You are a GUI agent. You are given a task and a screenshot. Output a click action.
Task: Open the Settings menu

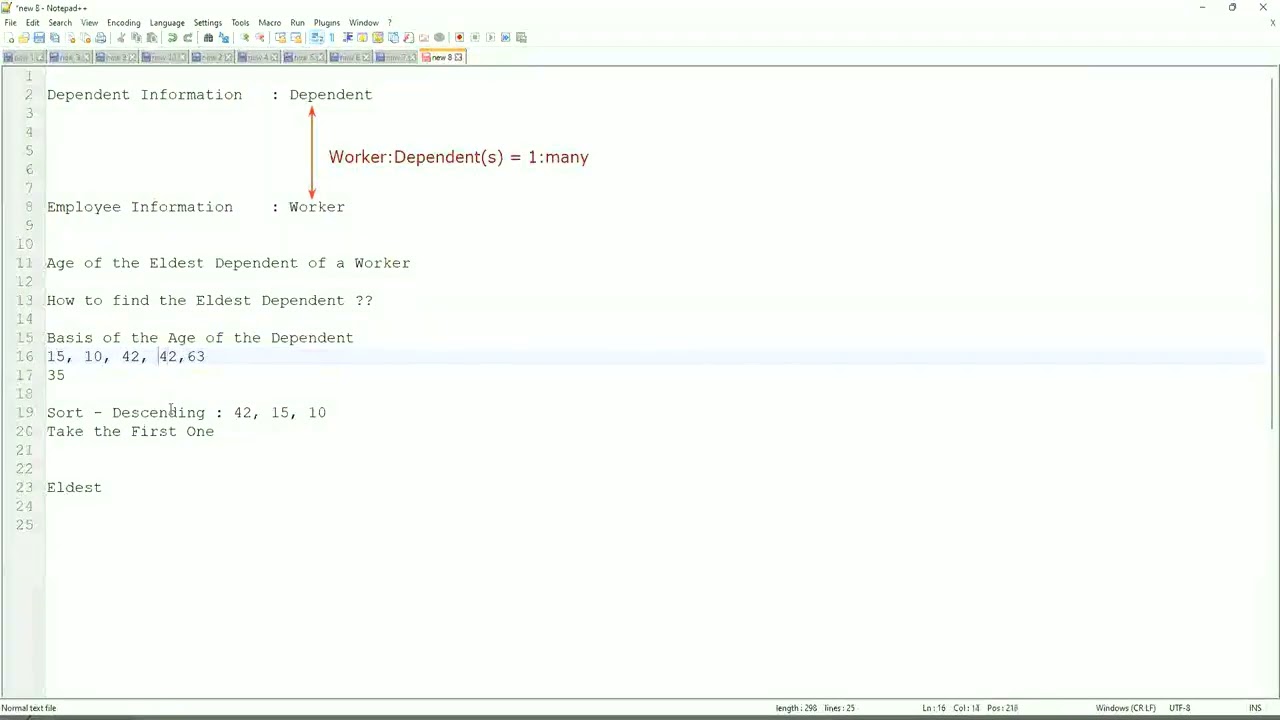coord(208,22)
